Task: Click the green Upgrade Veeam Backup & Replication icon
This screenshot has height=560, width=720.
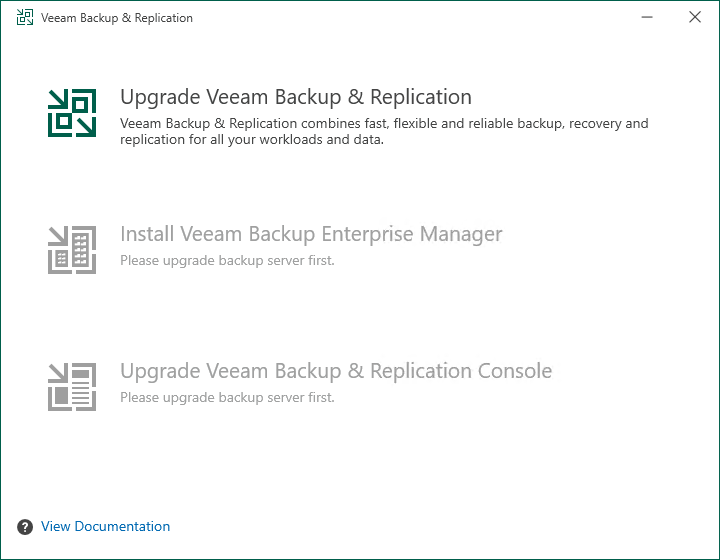Action: pos(72,113)
